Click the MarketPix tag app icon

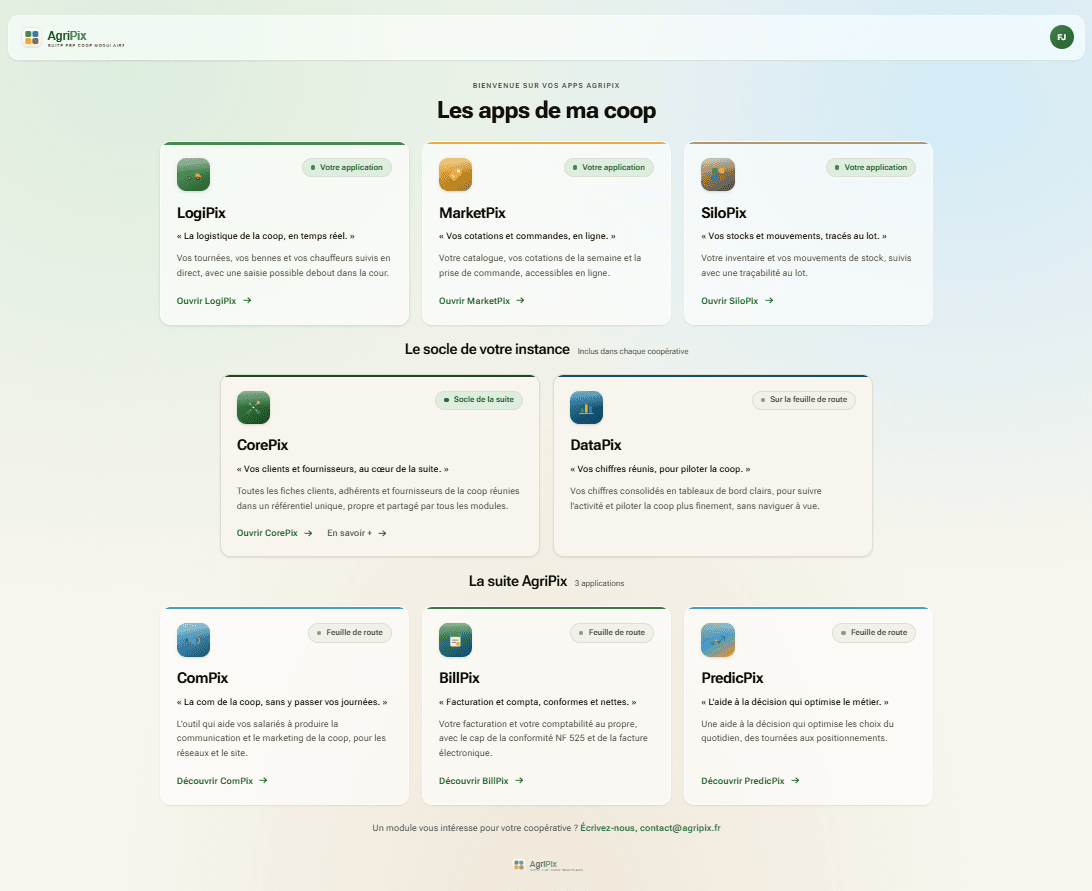pos(455,174)
